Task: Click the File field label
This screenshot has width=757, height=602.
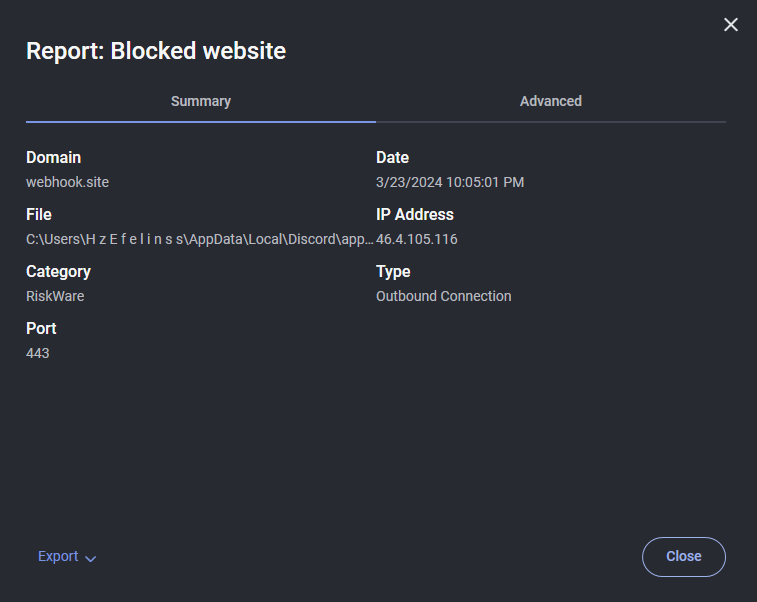Action: [39, 214]
